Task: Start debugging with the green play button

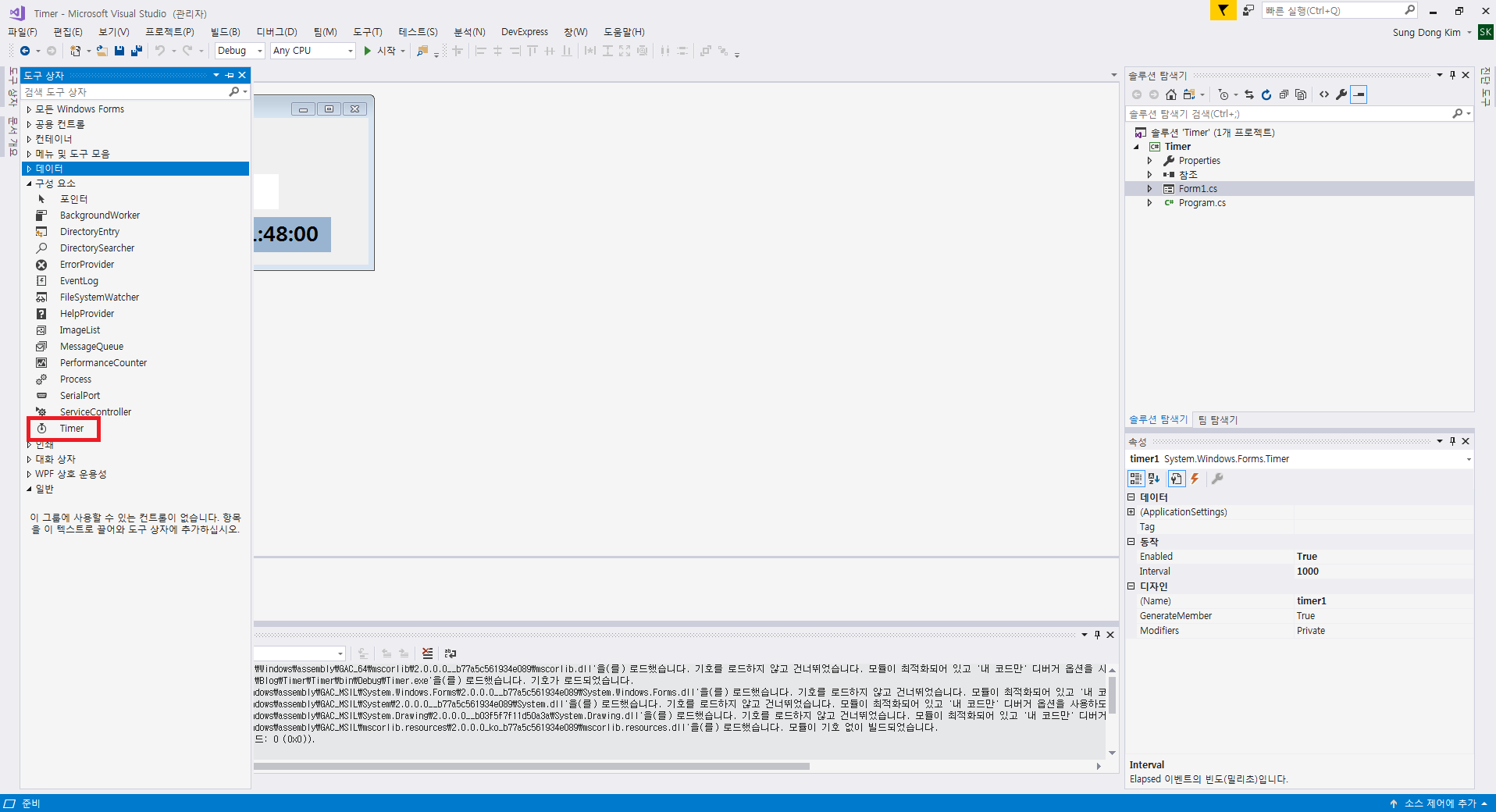Action: (367, 51)
